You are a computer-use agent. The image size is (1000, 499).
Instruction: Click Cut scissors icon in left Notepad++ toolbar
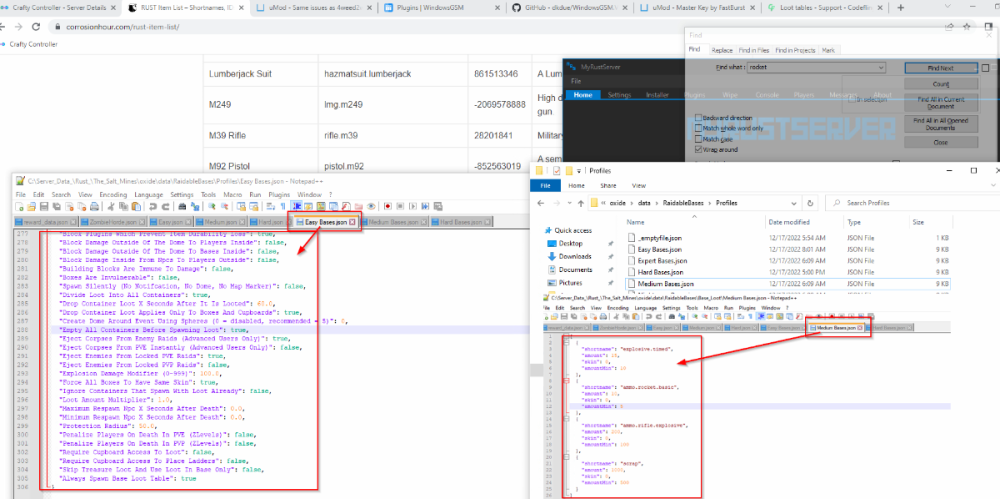point(110,206)
